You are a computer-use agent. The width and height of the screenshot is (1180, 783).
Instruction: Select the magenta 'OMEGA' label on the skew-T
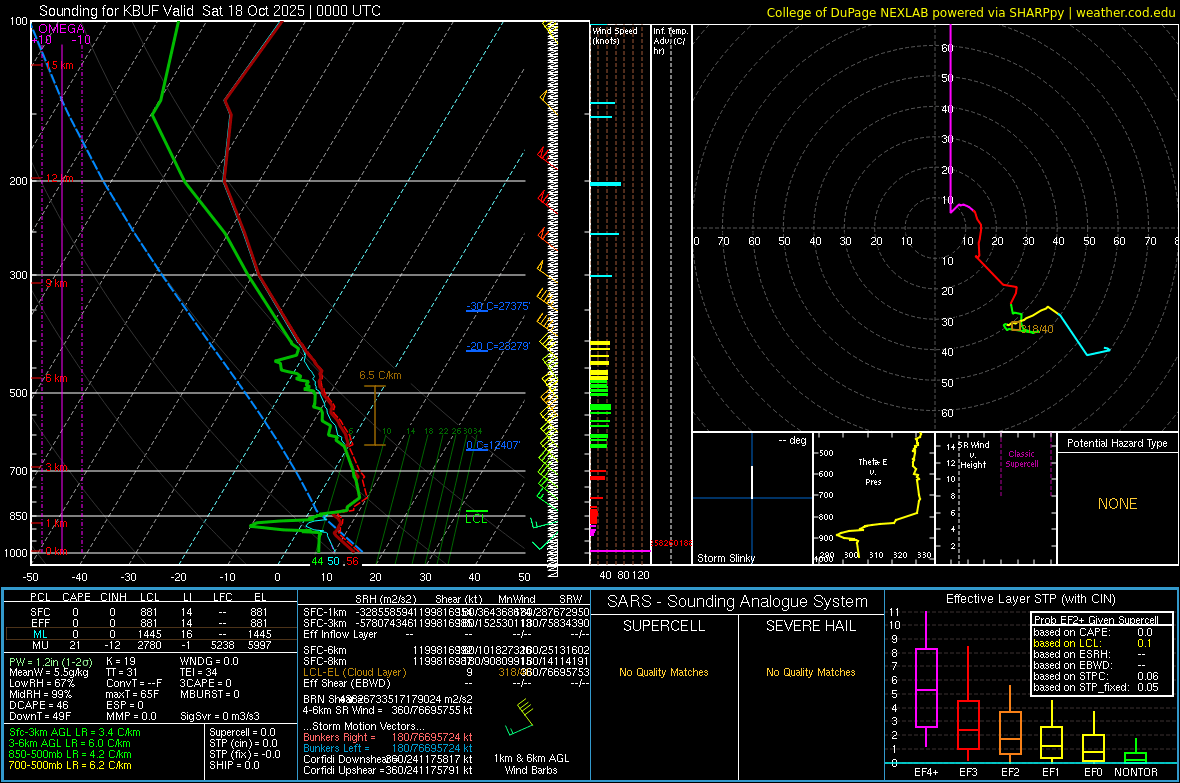[x=62, y=29]
